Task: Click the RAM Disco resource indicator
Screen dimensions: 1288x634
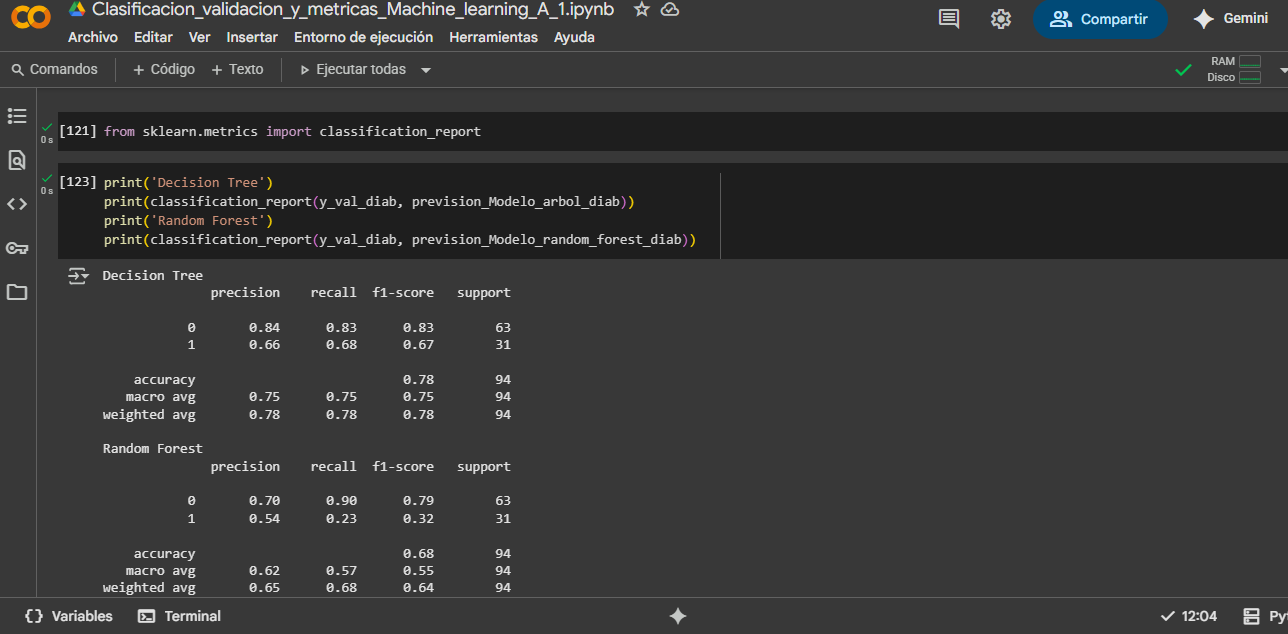Action: point(1234,69)
